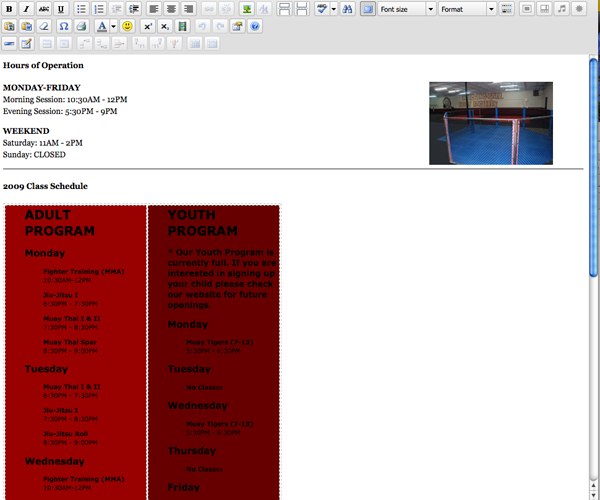Screen dimensions: 600x500
Task: Click the 'ADULT PROGRAM' heading text
Action: click(60, 223)
